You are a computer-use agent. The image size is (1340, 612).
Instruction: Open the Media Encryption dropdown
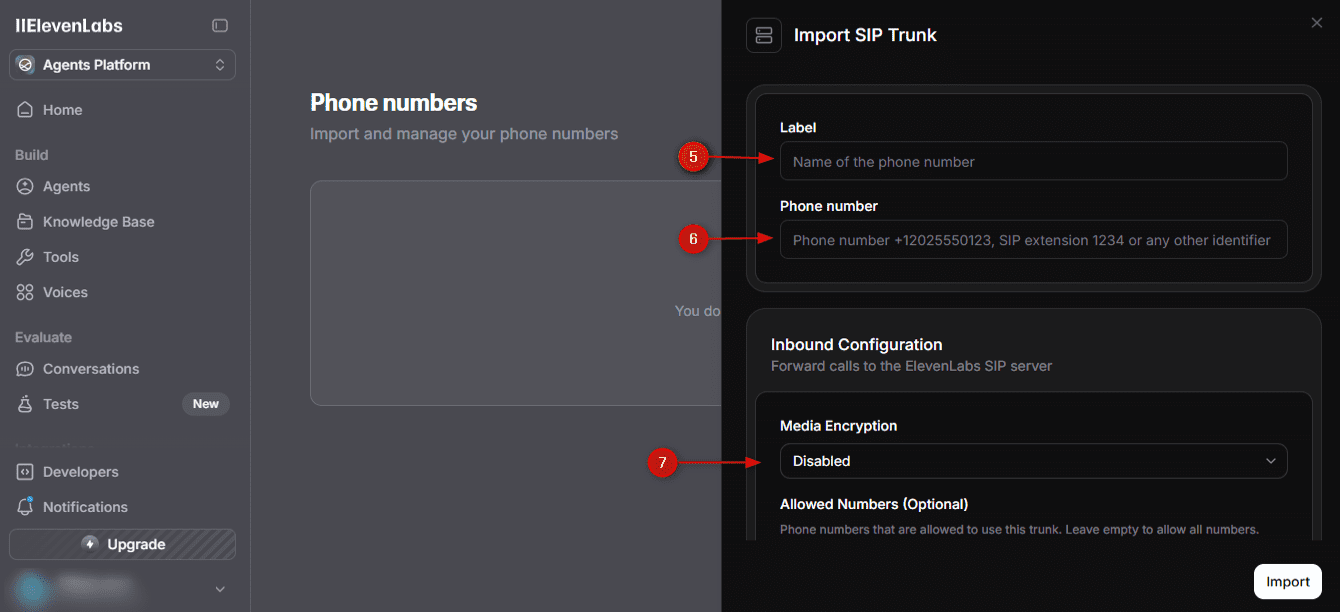1034,461
